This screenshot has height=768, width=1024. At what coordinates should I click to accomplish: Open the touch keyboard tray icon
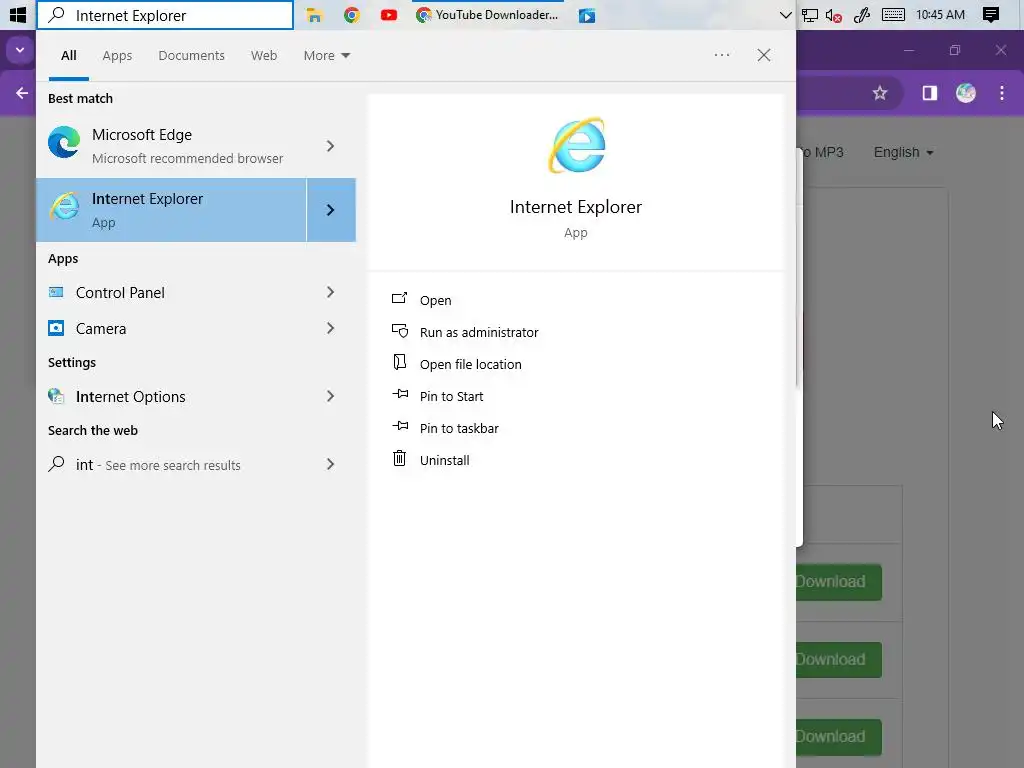[x=893, y=15]
